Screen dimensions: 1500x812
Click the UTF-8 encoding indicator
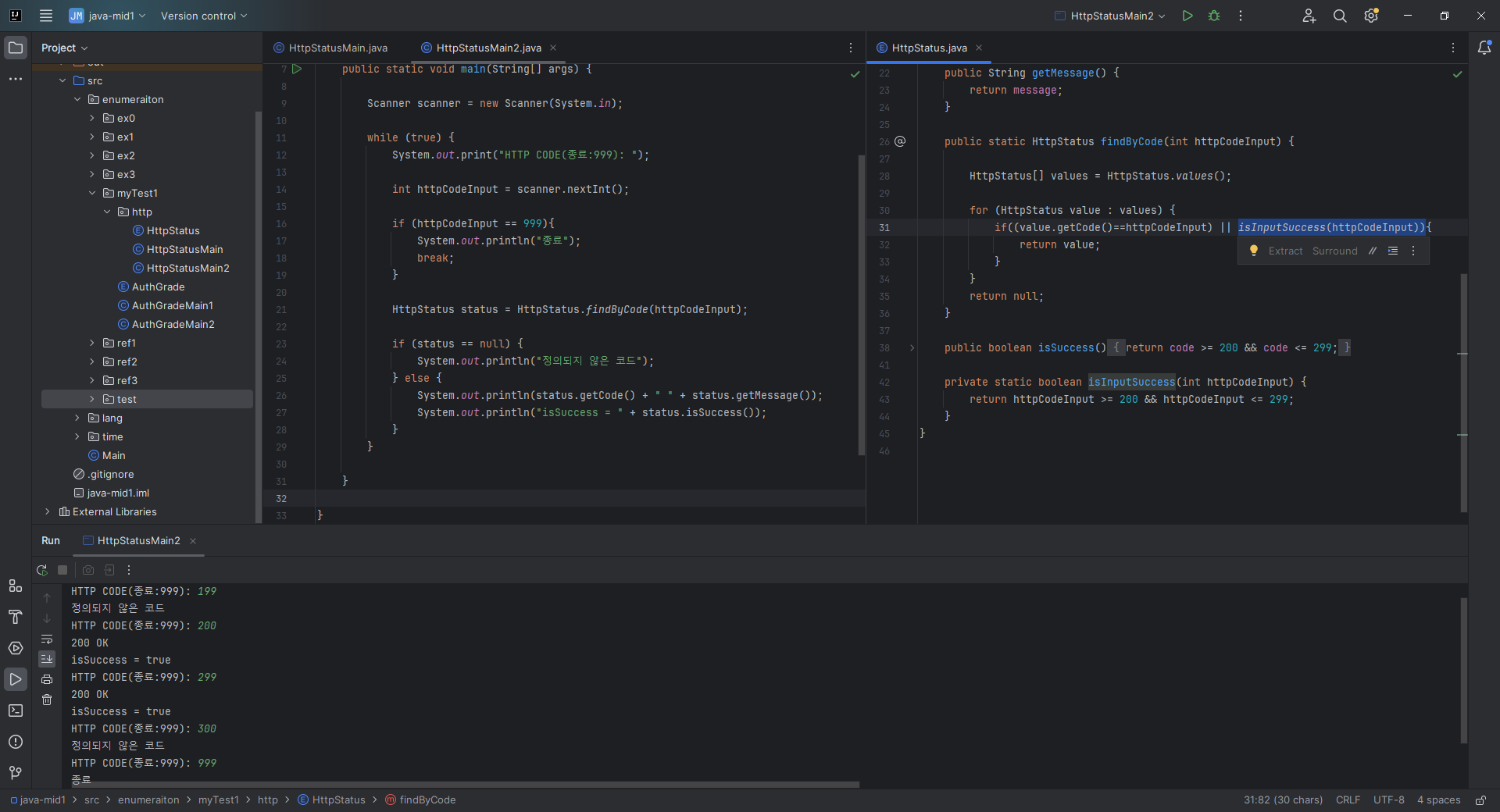[1388, 800]
